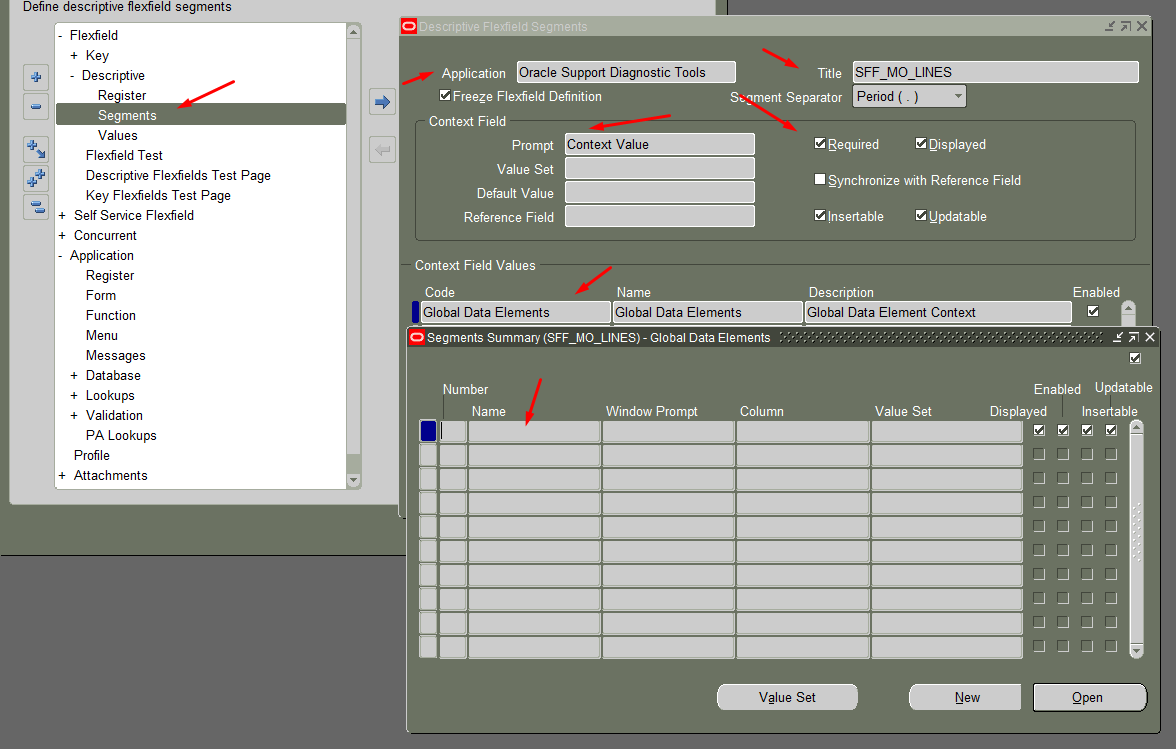Screen dimensions: 1176x749
Task: Expand the Self Service Flexfield node
Action: [62, 215]
